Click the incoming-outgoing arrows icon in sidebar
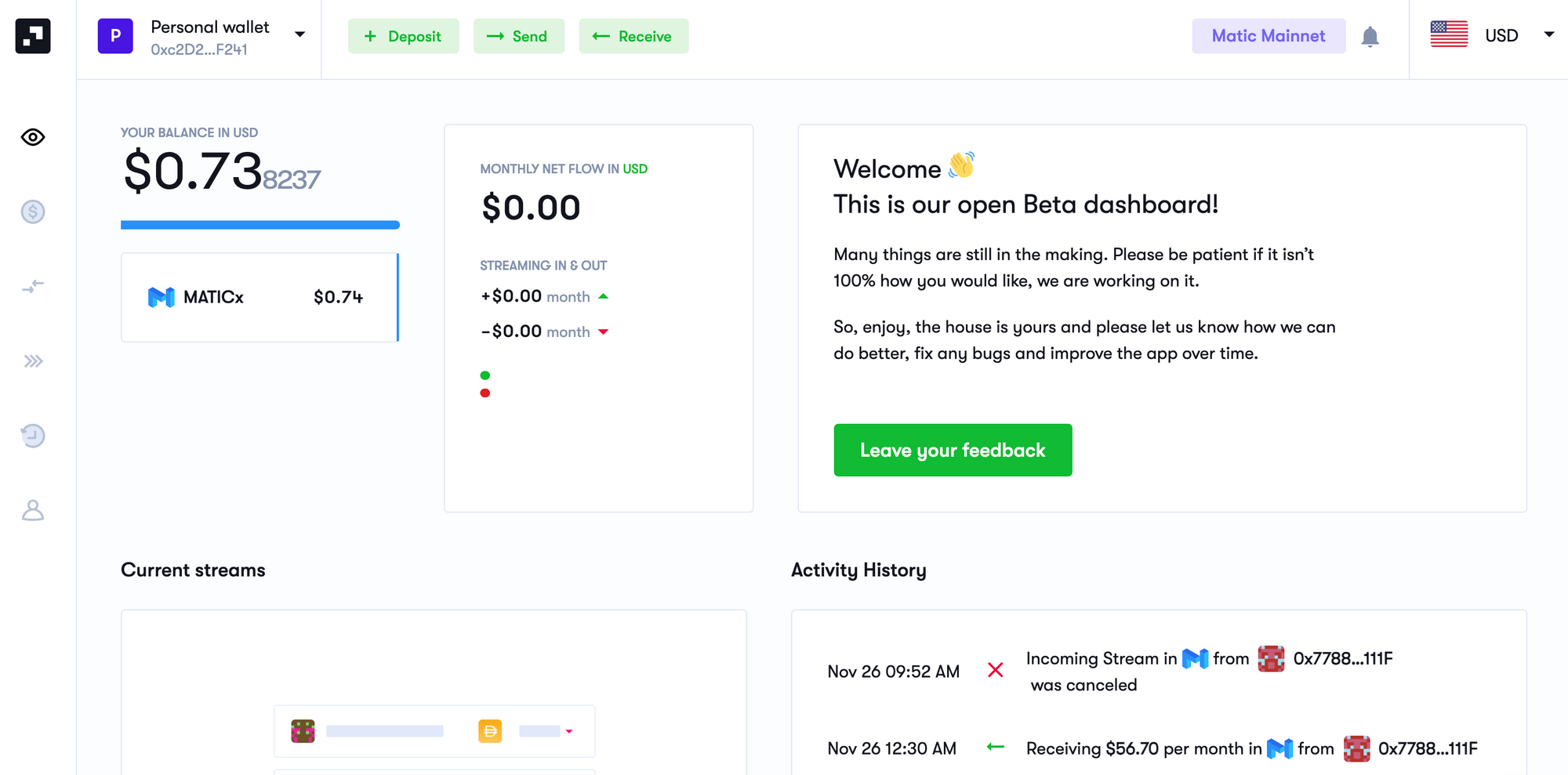The width and height of the screenshot is (1568, 775). coord(32,286)
